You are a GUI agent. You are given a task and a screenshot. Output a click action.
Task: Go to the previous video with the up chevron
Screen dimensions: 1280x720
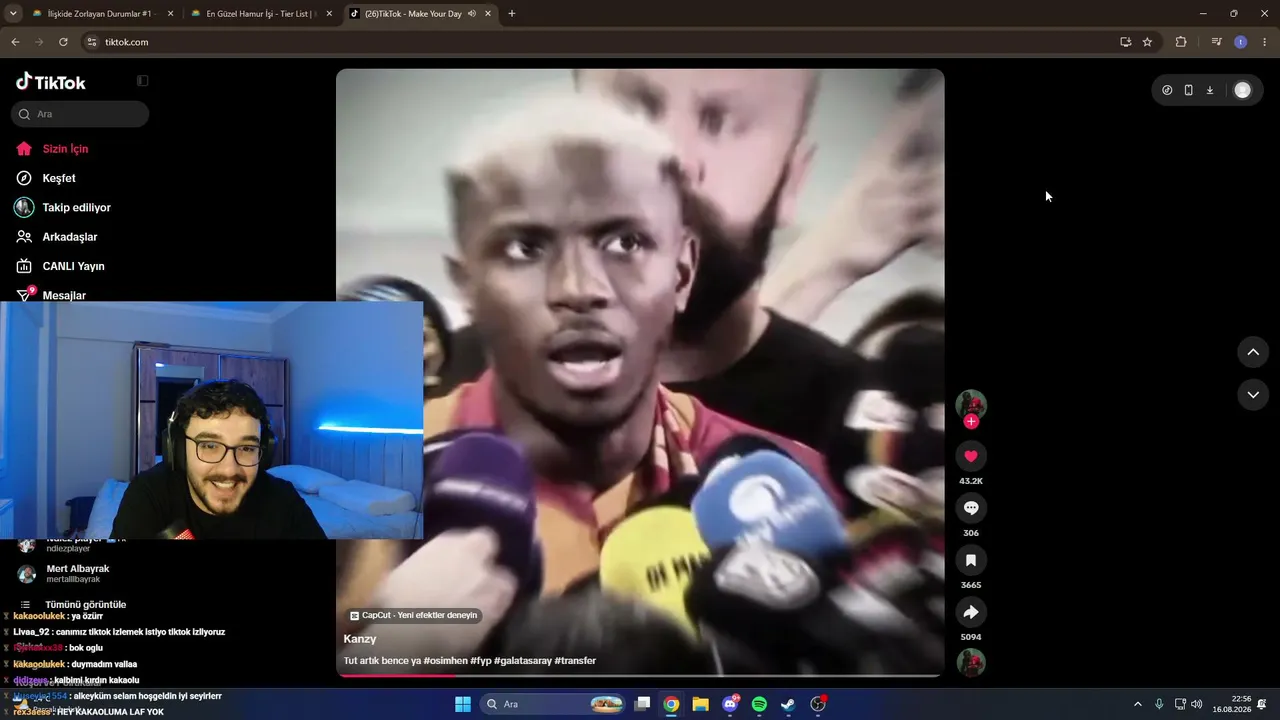tap(1253, 352)
